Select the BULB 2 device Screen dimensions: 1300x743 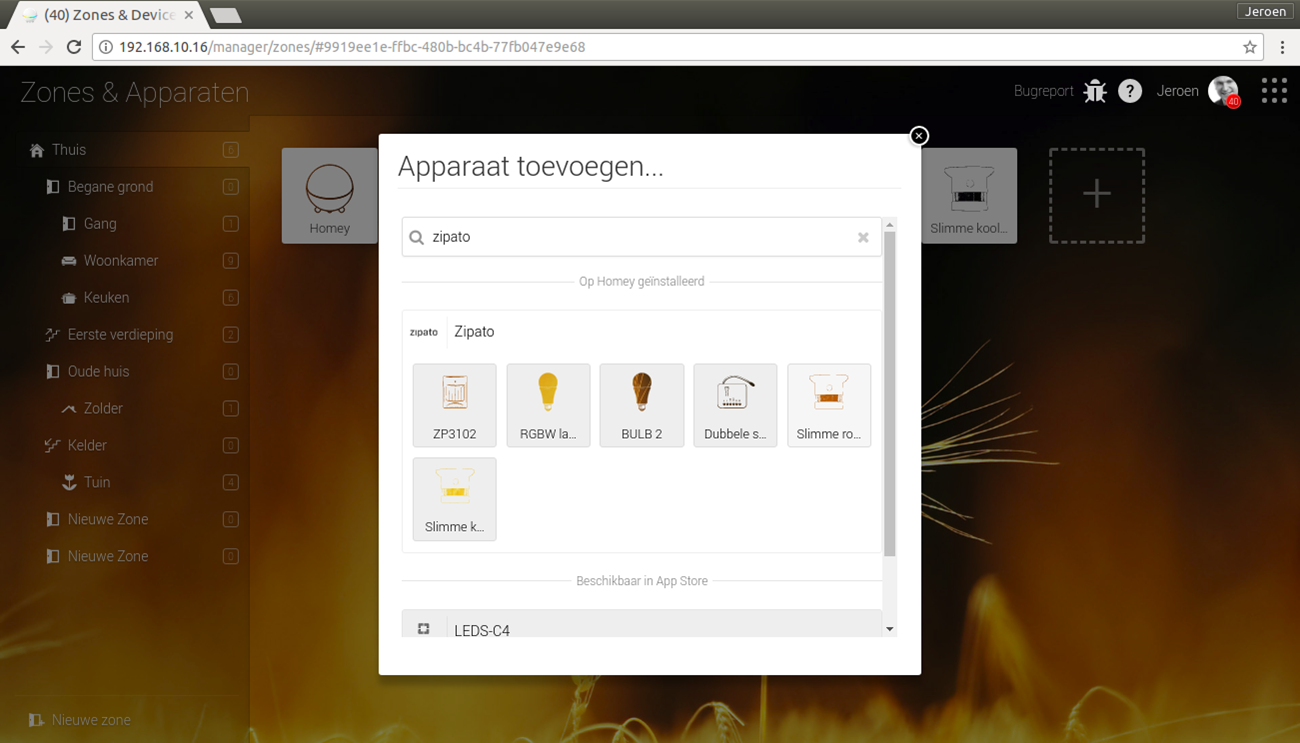pos(642,404)
